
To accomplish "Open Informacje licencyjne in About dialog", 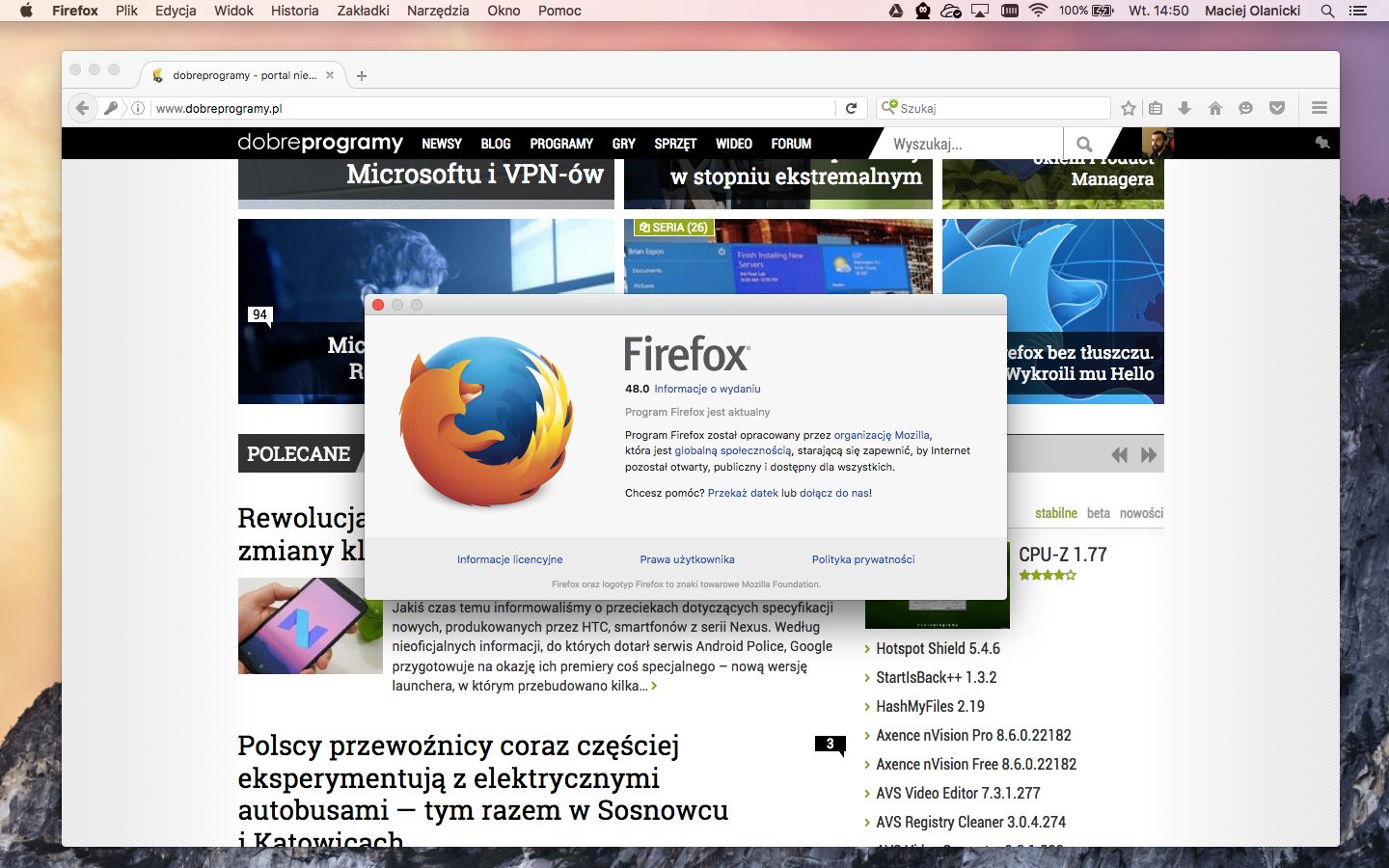I will point(509,559).
